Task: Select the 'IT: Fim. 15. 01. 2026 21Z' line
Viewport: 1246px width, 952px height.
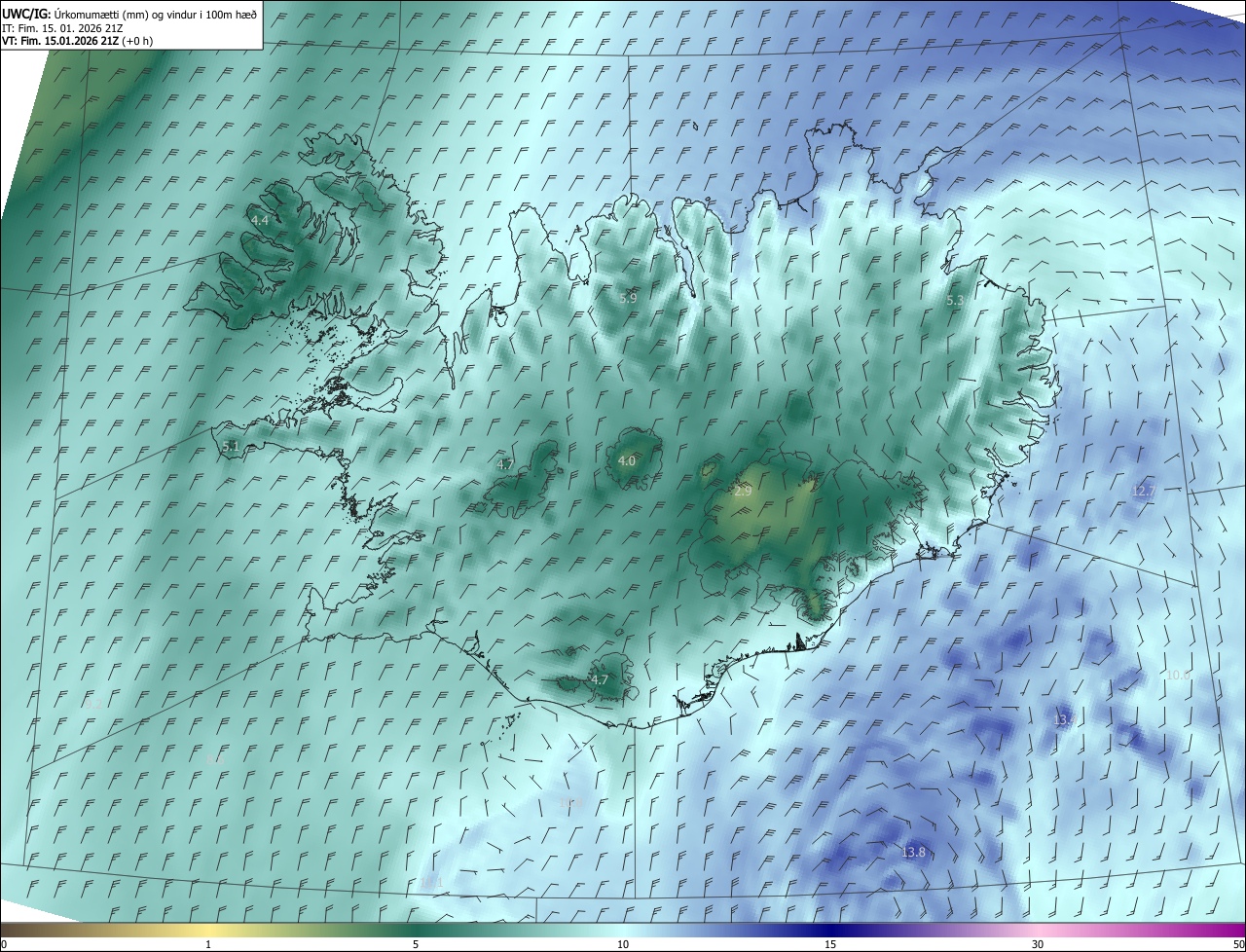Action: tap(63, 28)
